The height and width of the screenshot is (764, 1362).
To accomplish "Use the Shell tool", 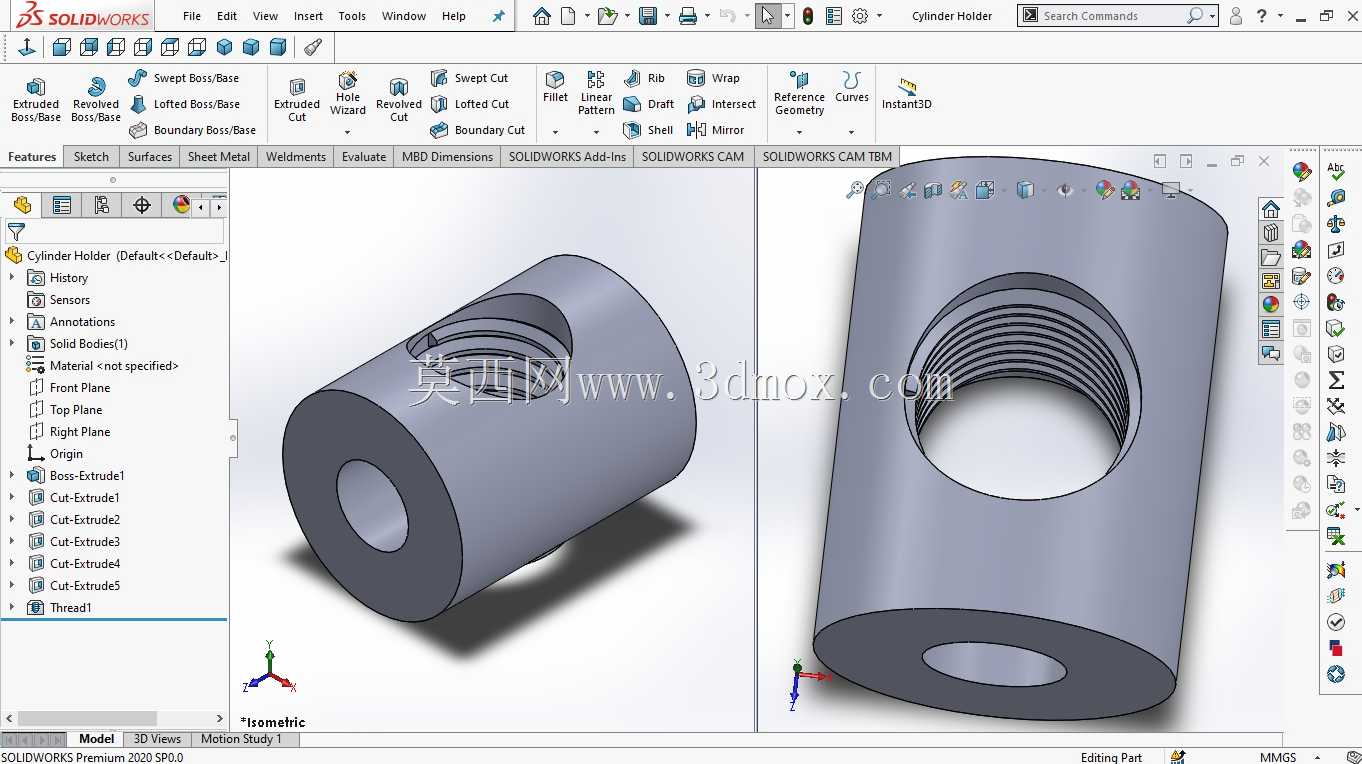I will pos(648,130).
